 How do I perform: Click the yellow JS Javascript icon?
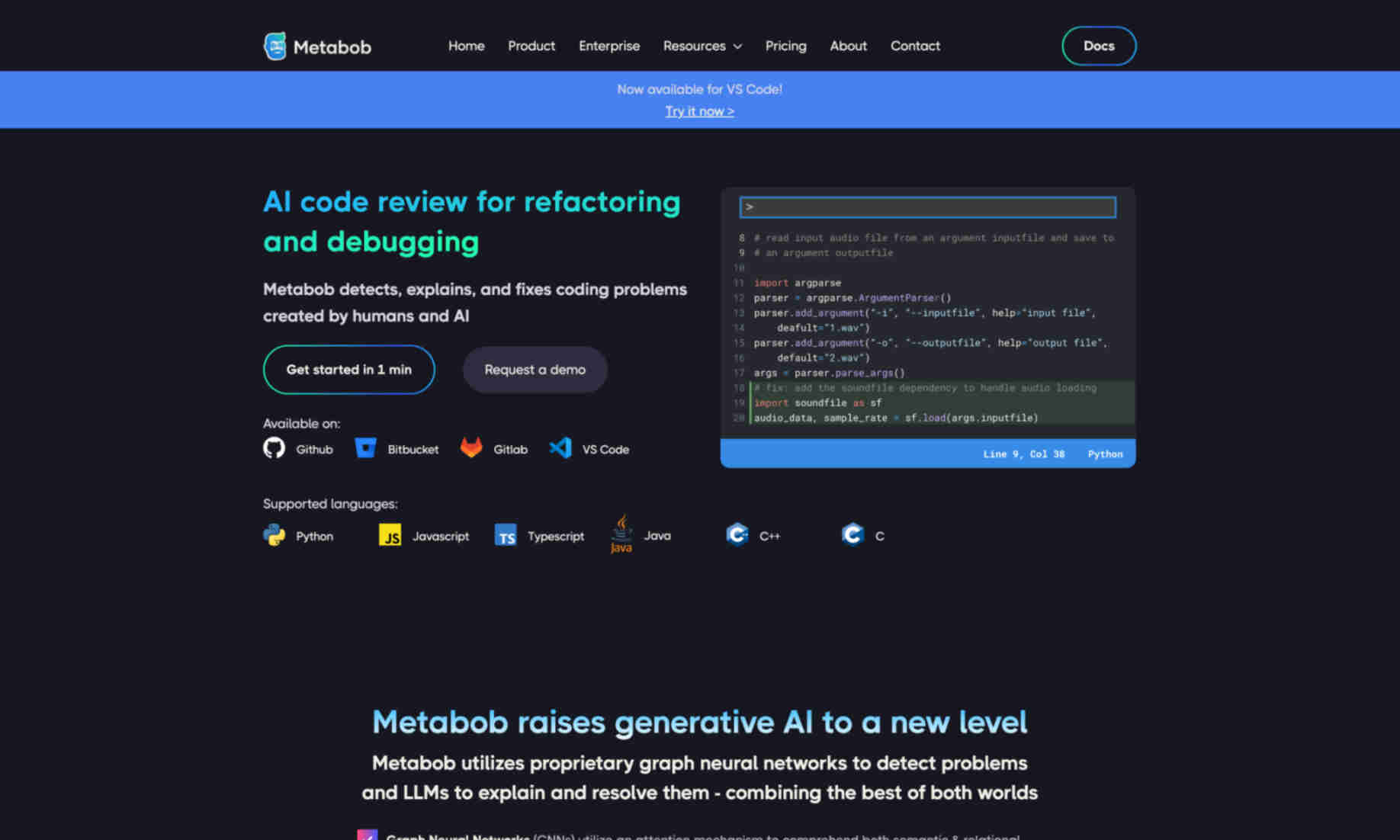(390, 535)
